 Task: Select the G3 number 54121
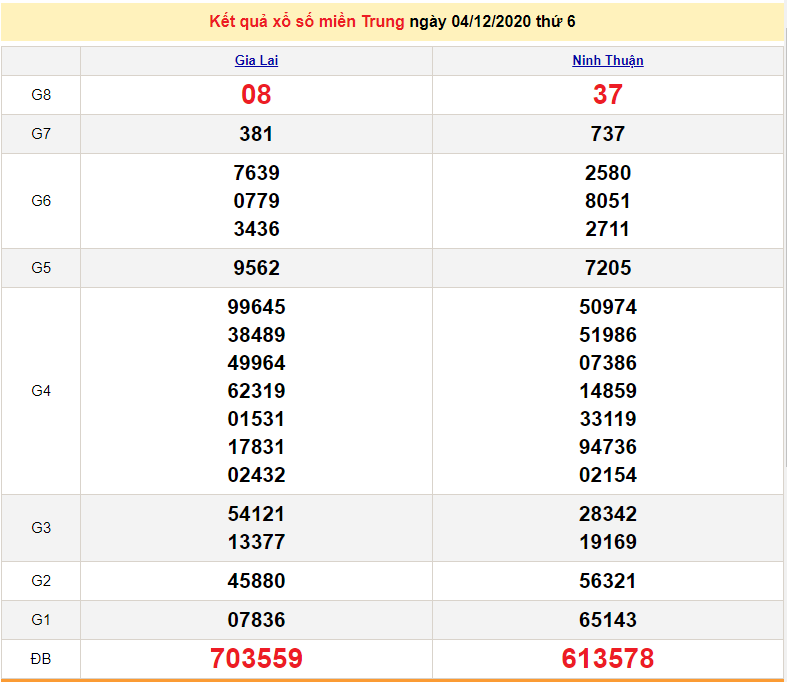coord(256,514)
